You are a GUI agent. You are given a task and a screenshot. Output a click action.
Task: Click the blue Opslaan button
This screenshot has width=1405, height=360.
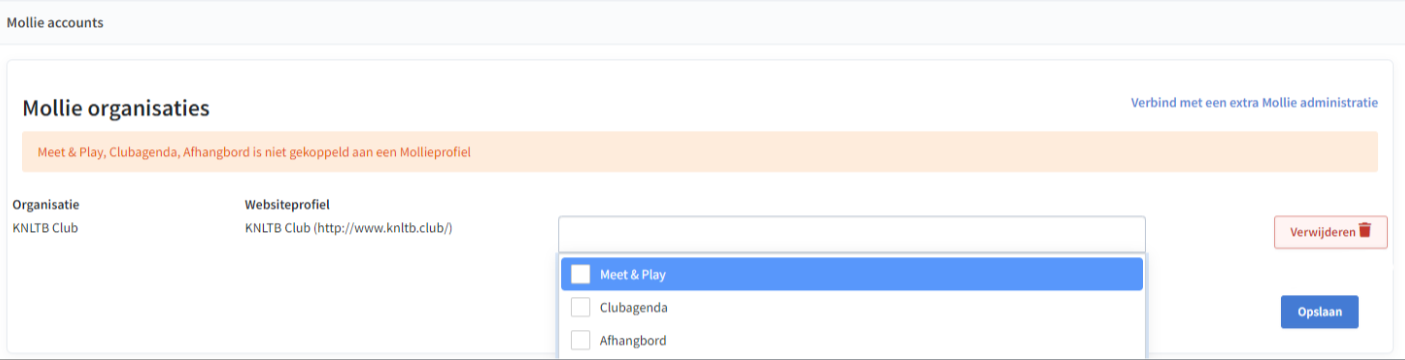click(x=1319, y=312)
